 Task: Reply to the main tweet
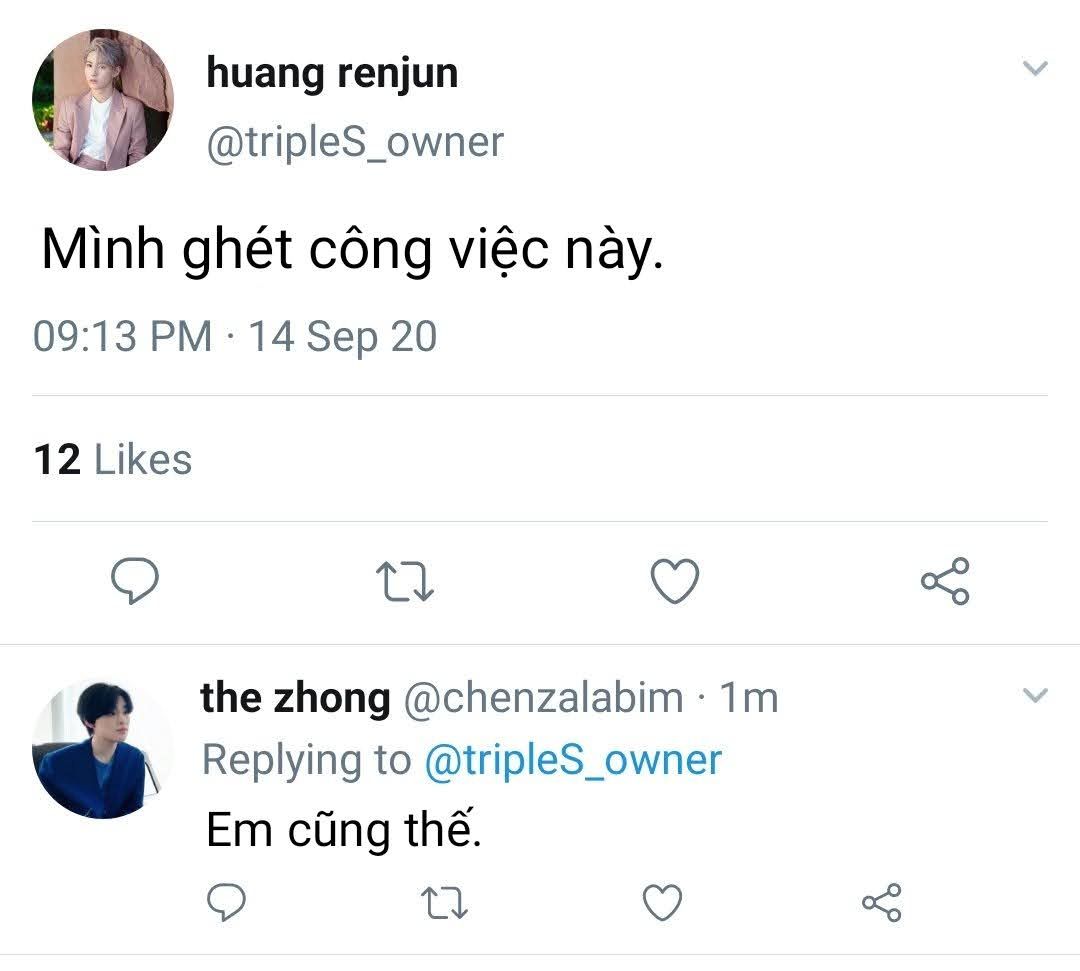click(134, 581)
